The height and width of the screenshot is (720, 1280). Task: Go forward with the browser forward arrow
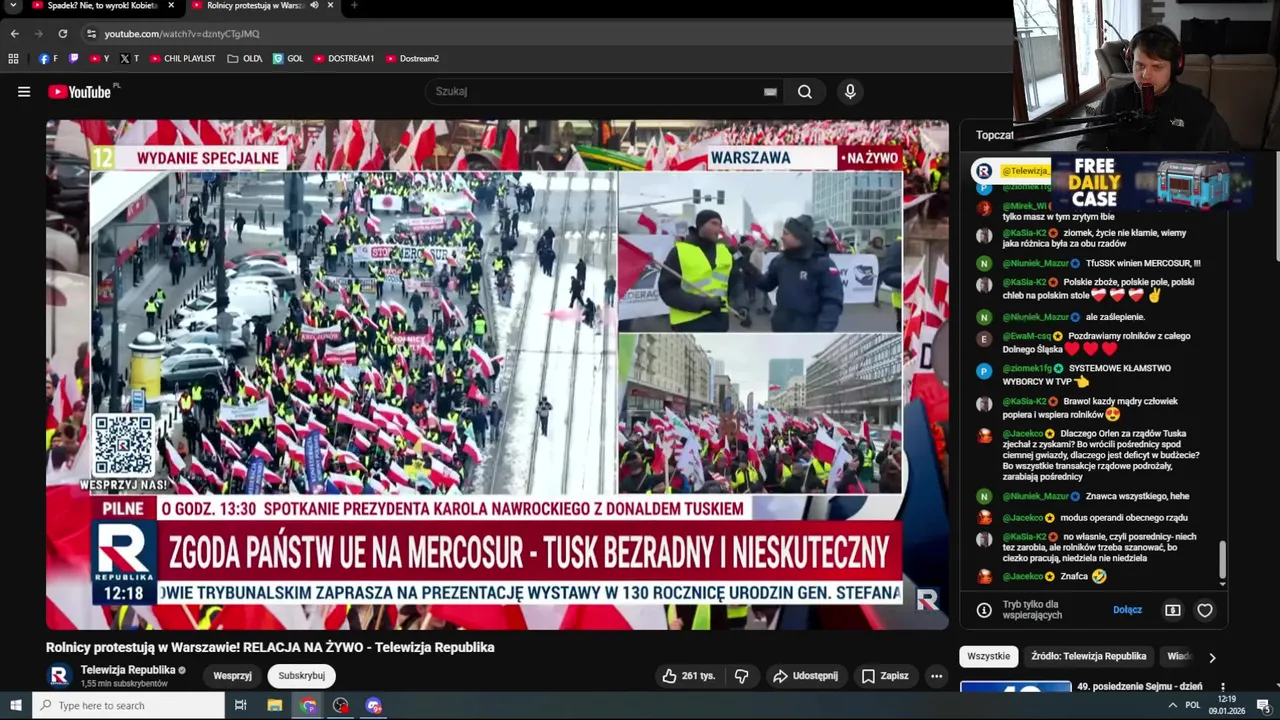38,33
